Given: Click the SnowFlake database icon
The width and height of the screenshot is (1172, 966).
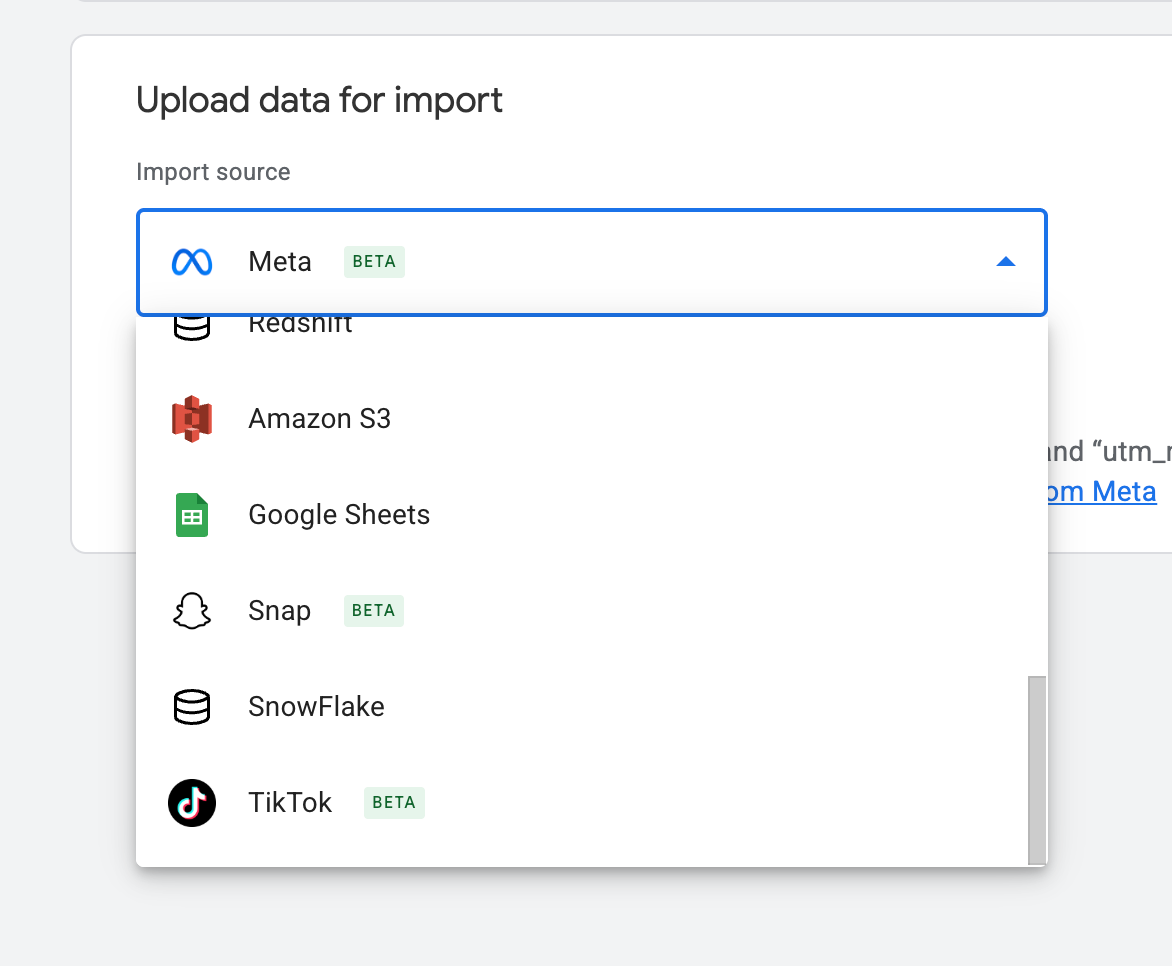Looking at the screenshot, I should [192, 707].
